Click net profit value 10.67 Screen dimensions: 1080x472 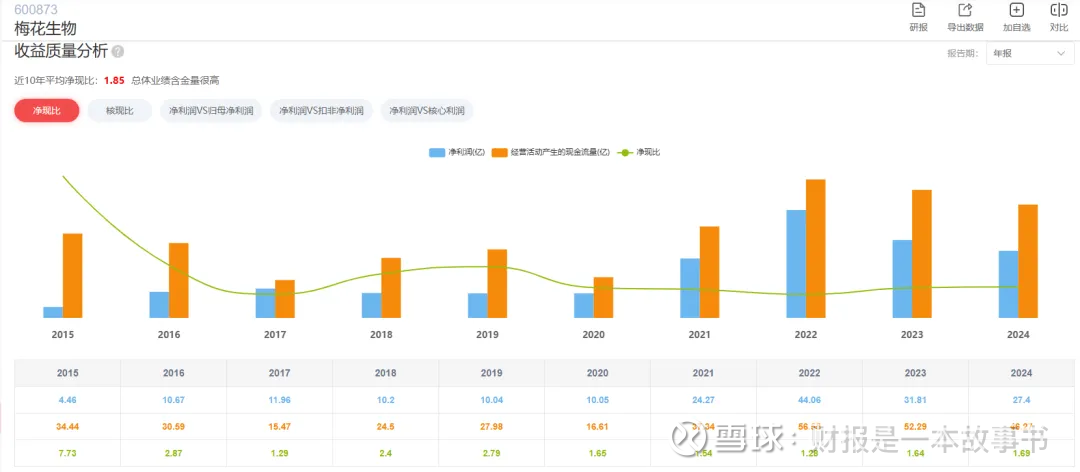coord(174,400)
